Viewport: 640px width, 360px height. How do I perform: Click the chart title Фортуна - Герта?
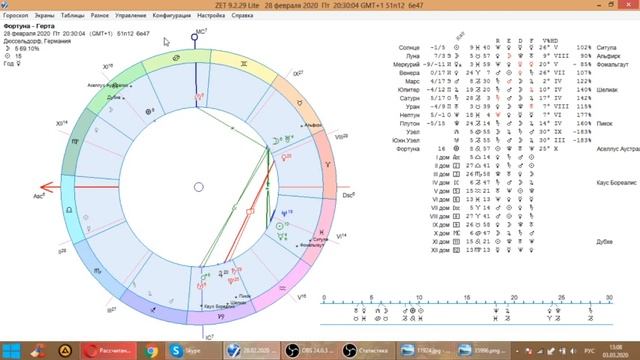tap(29, 26)
